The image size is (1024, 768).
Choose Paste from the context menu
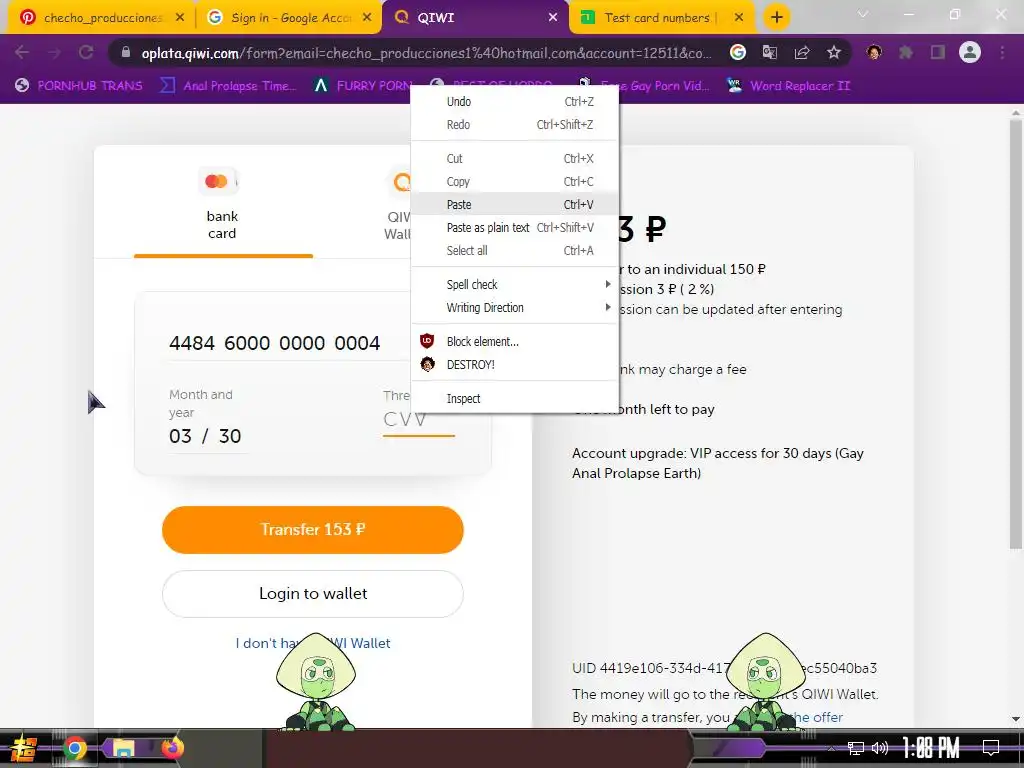tap(515, 204)
